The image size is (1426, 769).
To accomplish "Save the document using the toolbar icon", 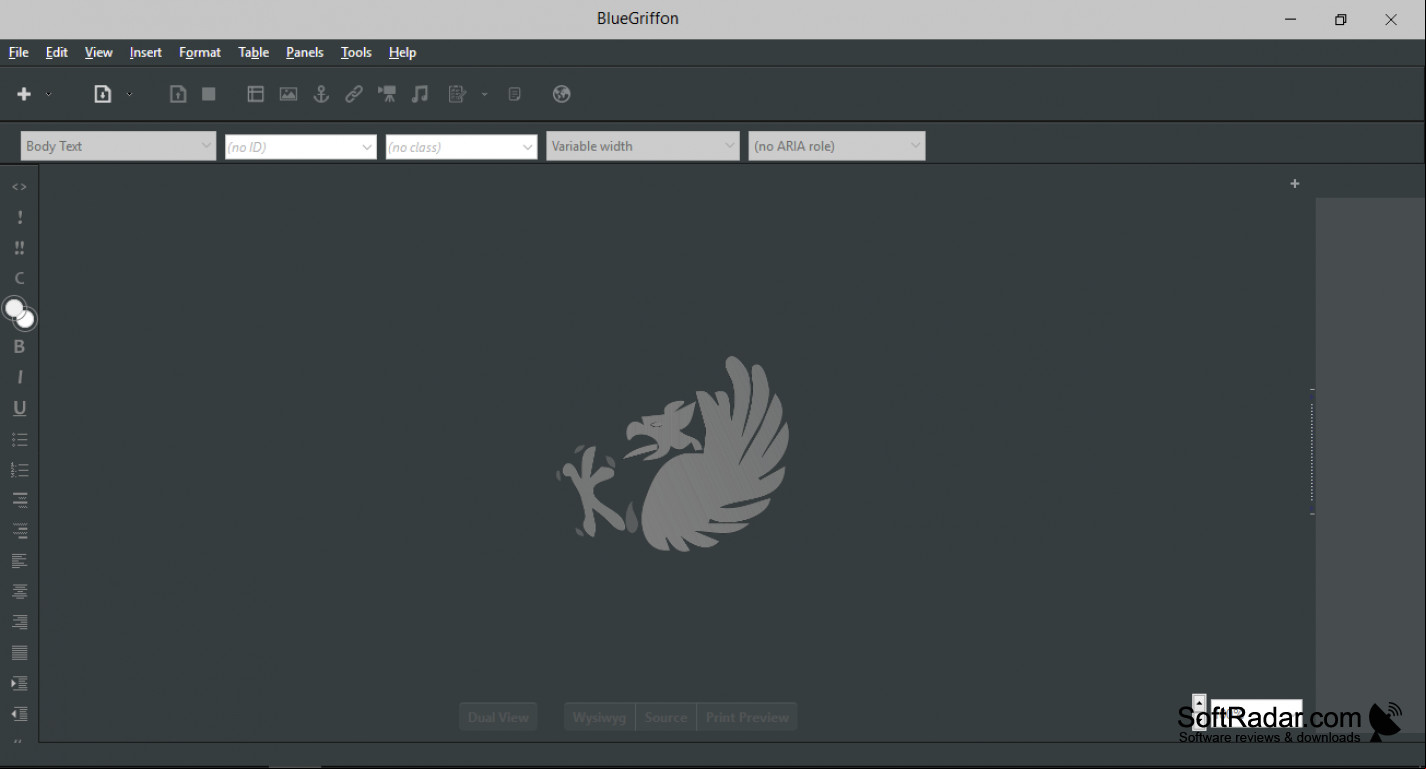I will [x=178, y=94].
